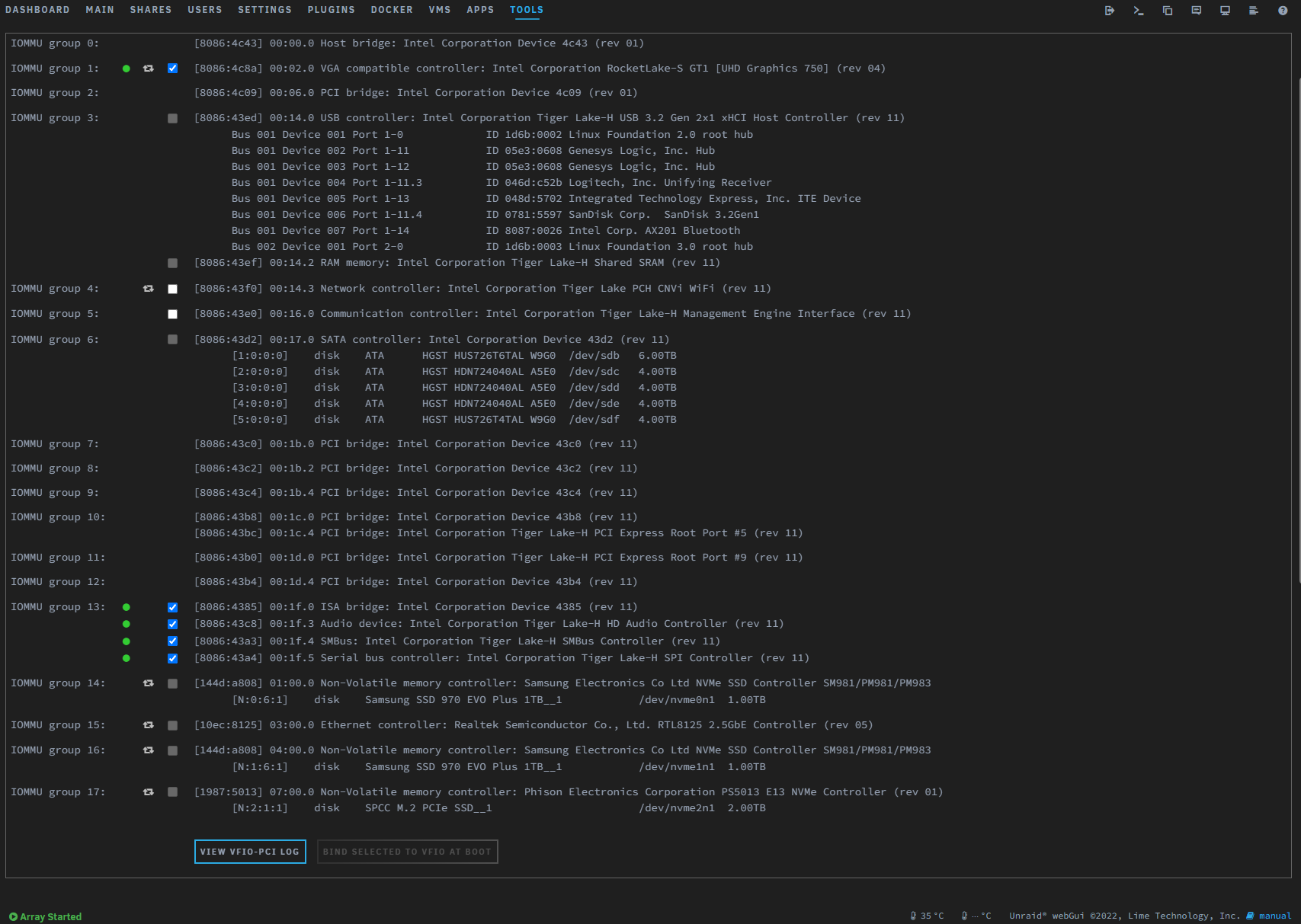Check the CNVi WiFi network controller box
Screen dimensions: 1301x924
(x=173, y=289)
